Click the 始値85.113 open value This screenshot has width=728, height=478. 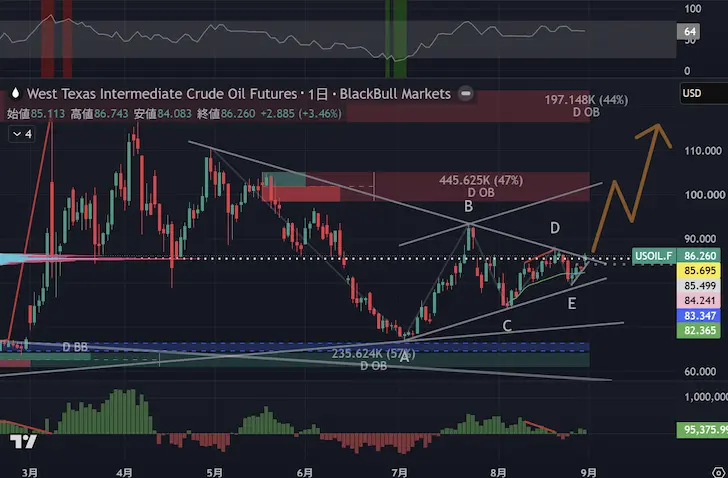point(36,114)
